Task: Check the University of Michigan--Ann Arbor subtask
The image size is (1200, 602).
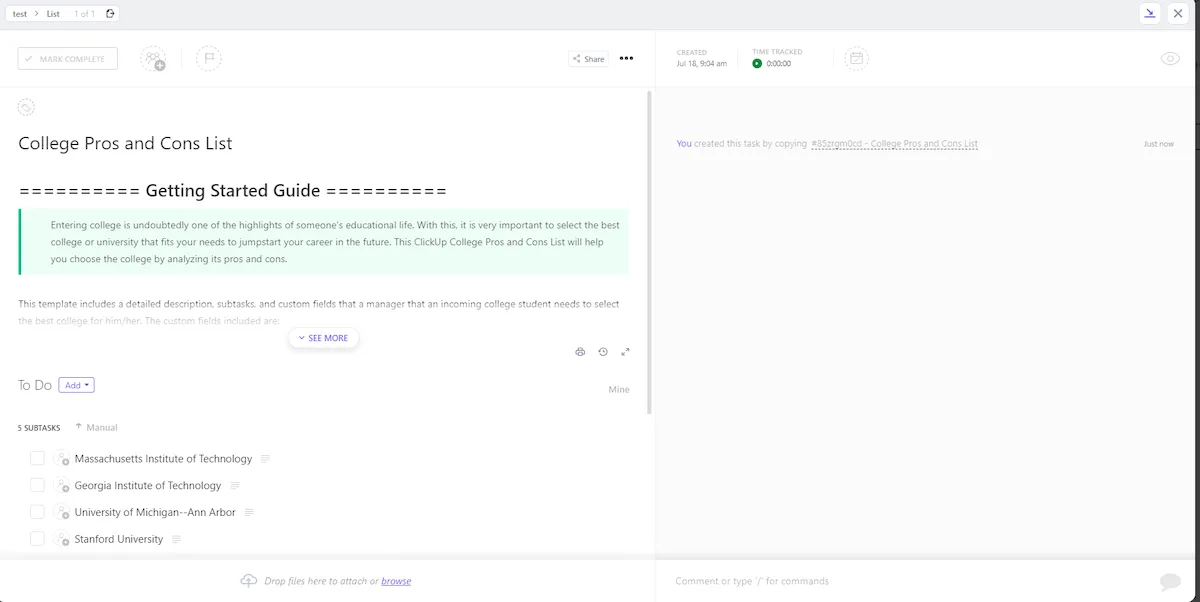Action: (37, 512)
